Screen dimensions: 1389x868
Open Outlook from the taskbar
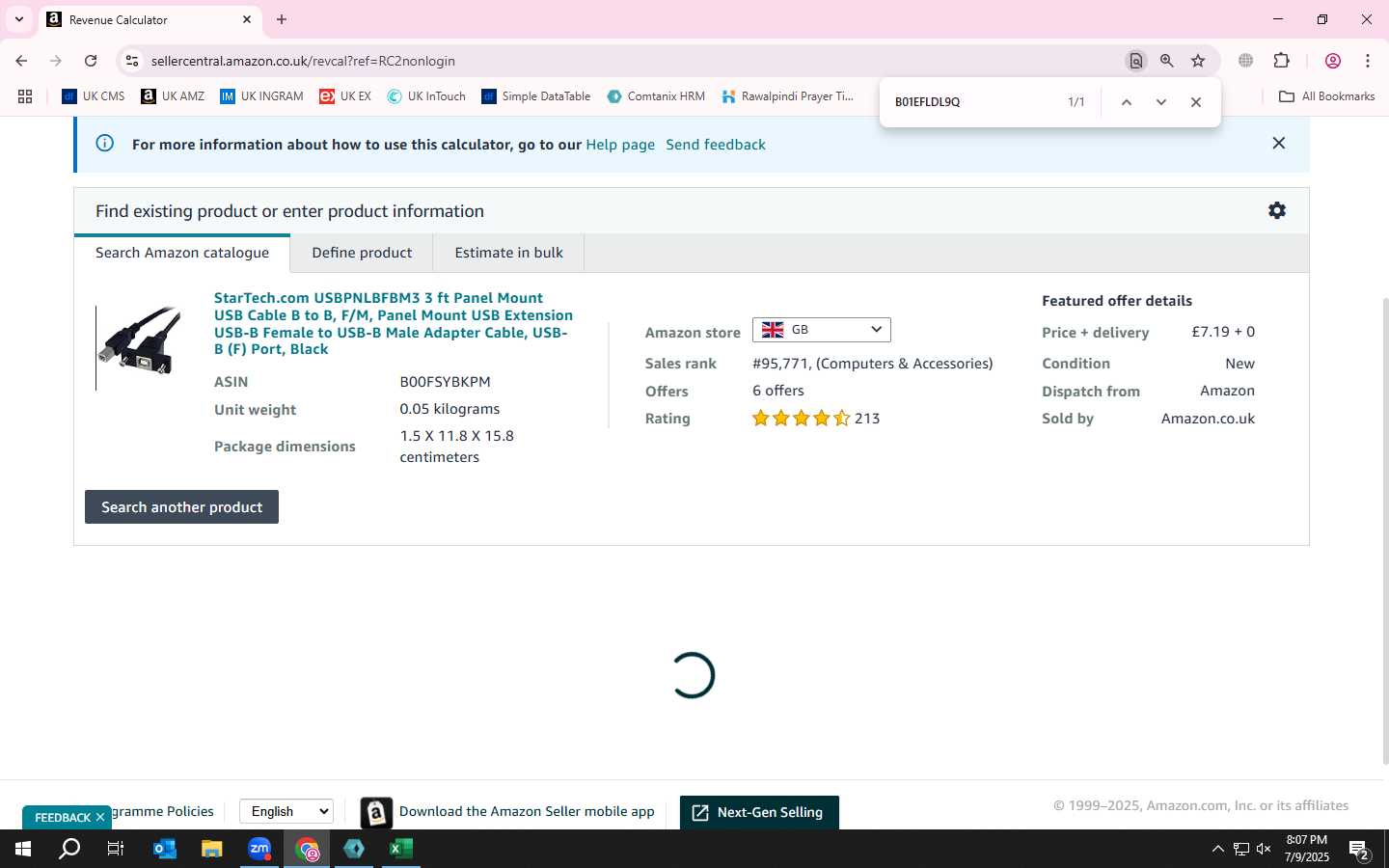tap(164, 849)
